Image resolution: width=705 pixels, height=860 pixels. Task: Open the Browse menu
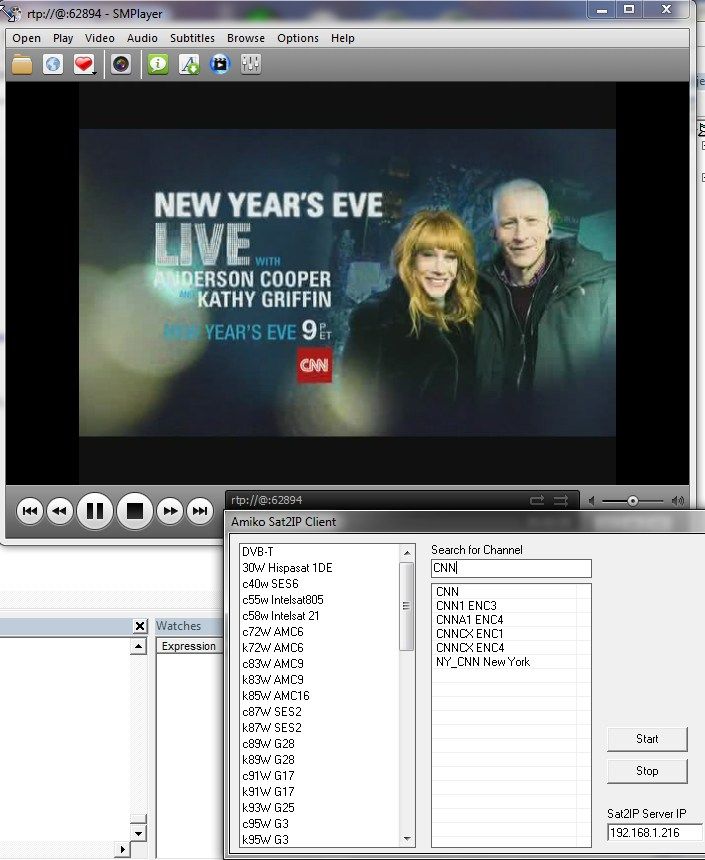point(246,38)
